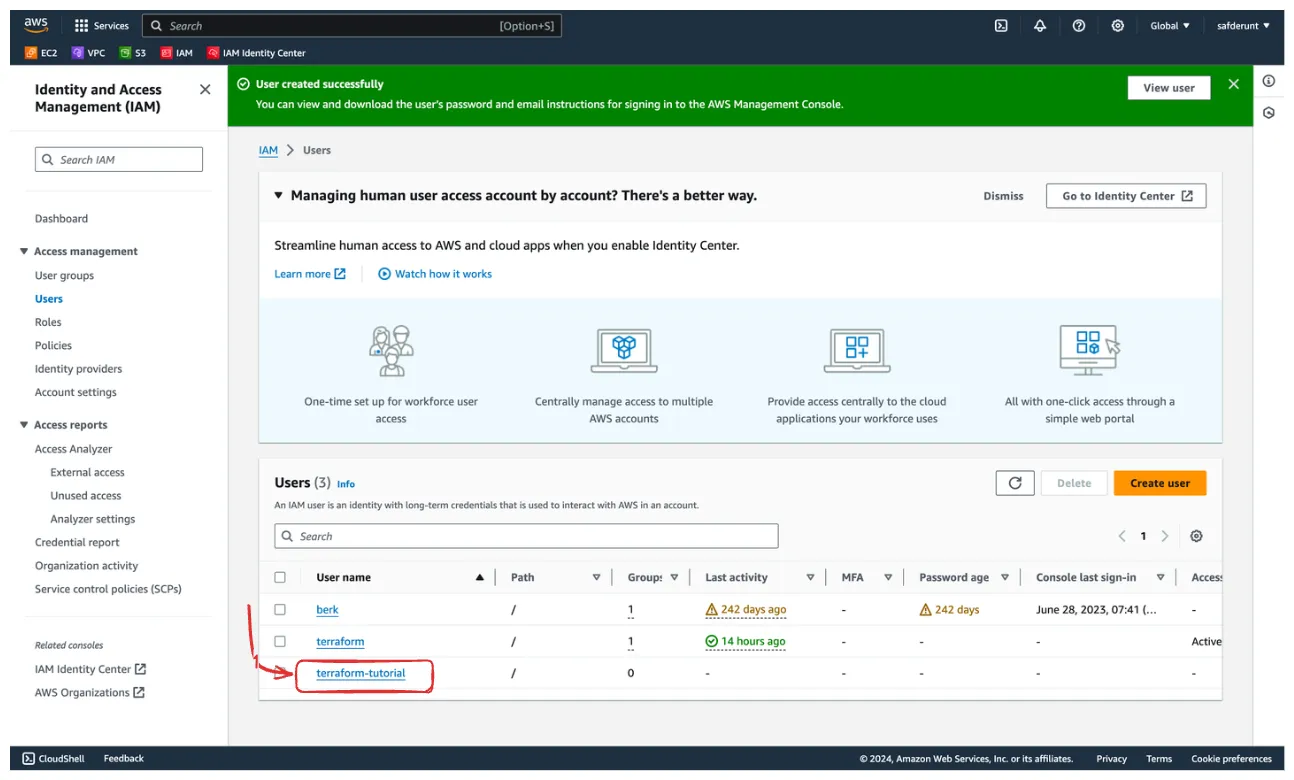Open users table preferences gear
The width and height of the screenshot is (1294, 780).
1196,536
